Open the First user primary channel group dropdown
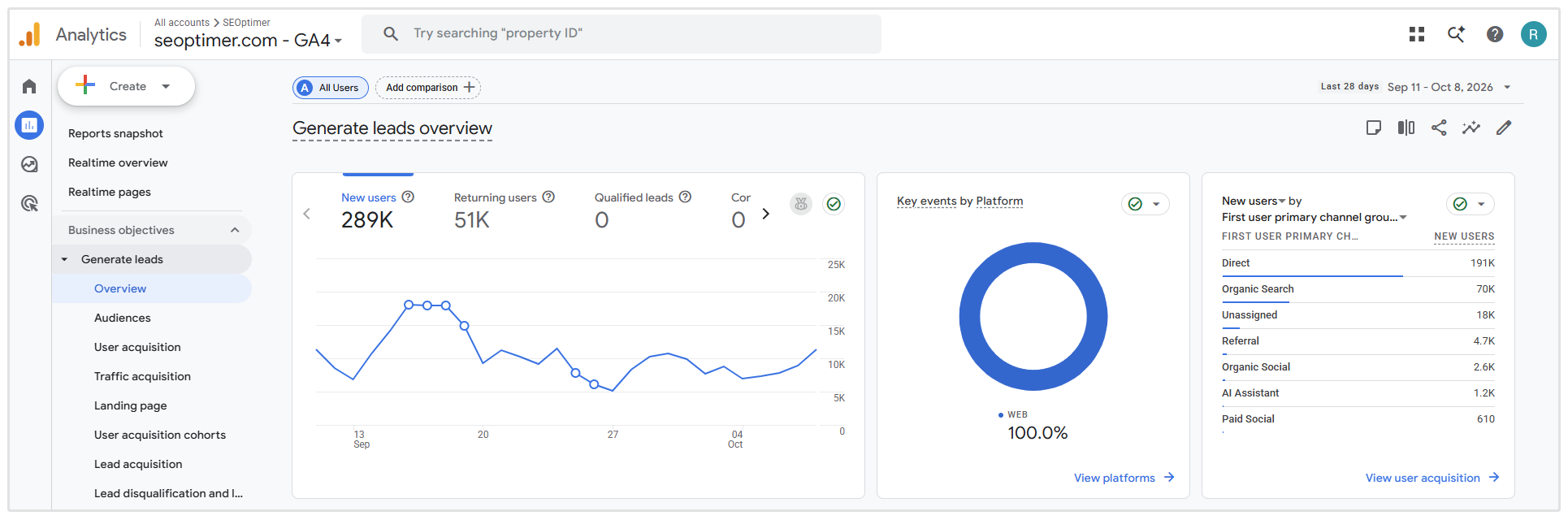The width and height of the screenshot is (1568, 520). [x=1315, y=217]
